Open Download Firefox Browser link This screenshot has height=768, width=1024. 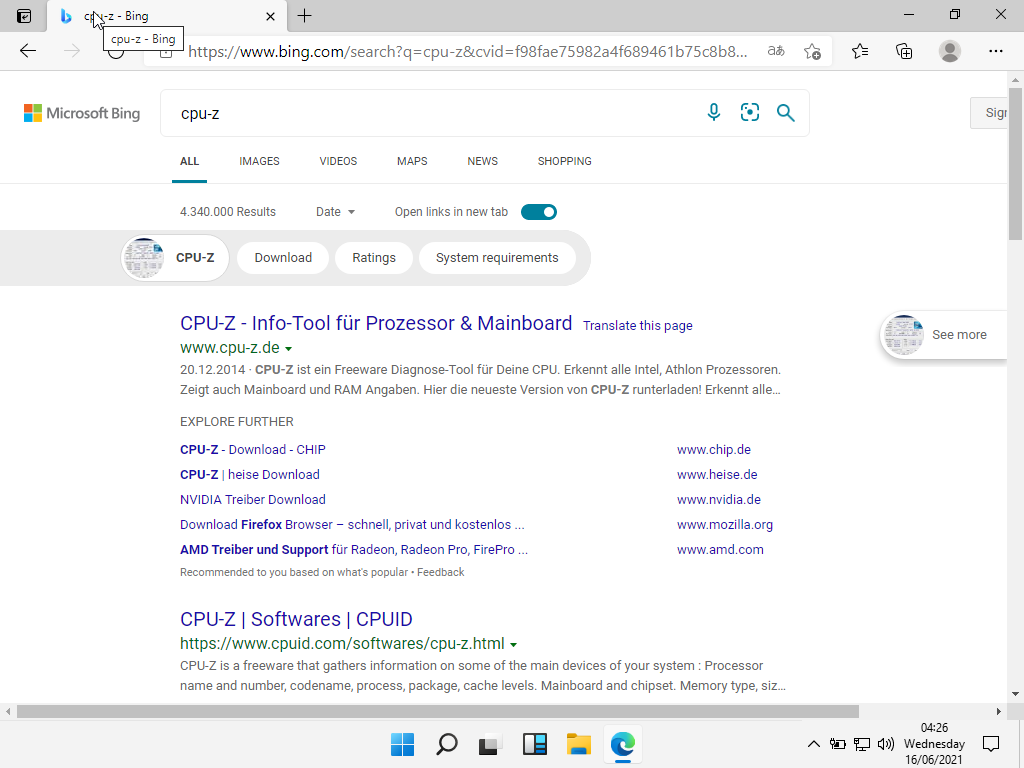click(x=352, y=524)
